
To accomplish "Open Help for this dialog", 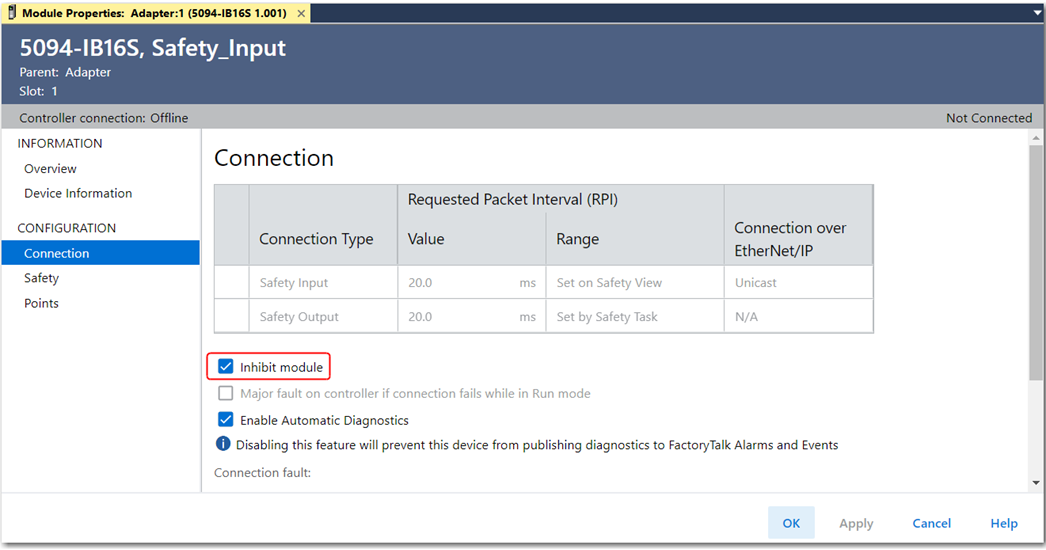I will pyautogui.click(x=1003, y=523).
